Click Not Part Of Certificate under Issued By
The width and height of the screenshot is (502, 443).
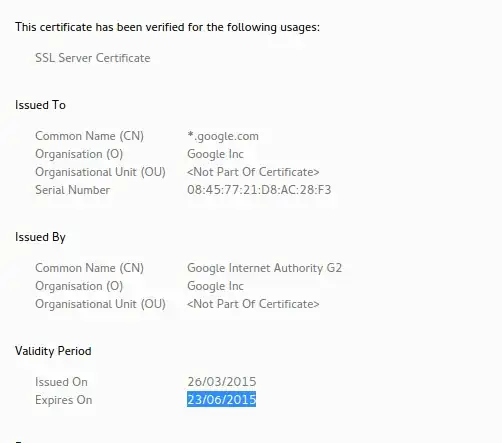click(253, 304)
